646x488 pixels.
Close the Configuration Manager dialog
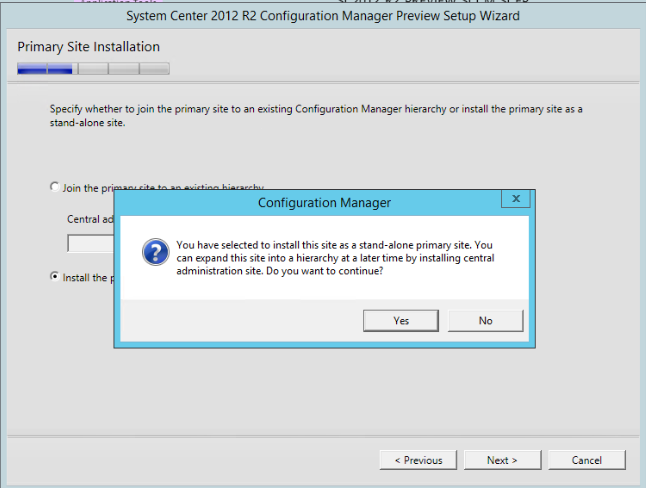(x=515, y=199)
